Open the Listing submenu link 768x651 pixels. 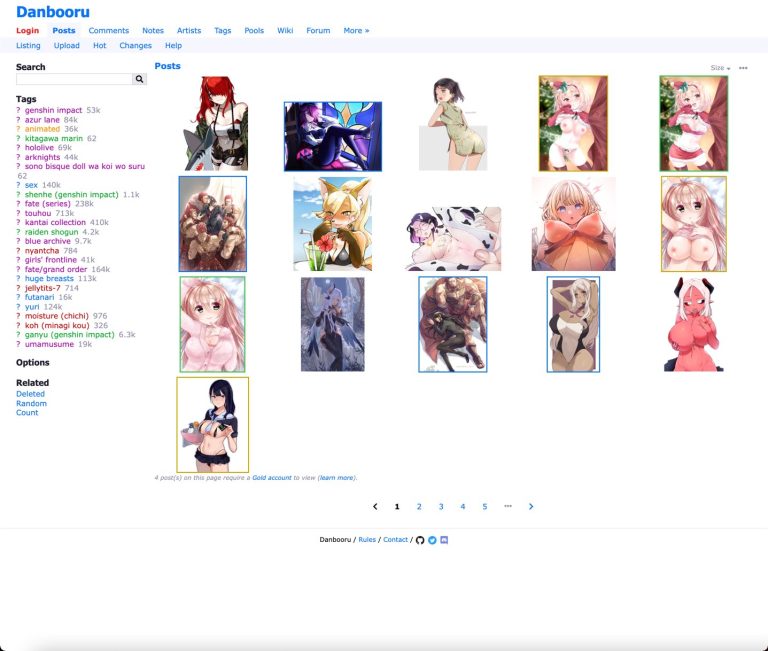pos(28,46)
